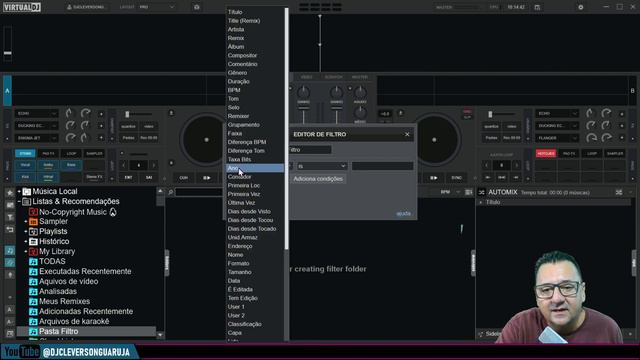Click the orange Sampler folder icon
This screenshot has height=360, width=640.
(x=33, y=222)
